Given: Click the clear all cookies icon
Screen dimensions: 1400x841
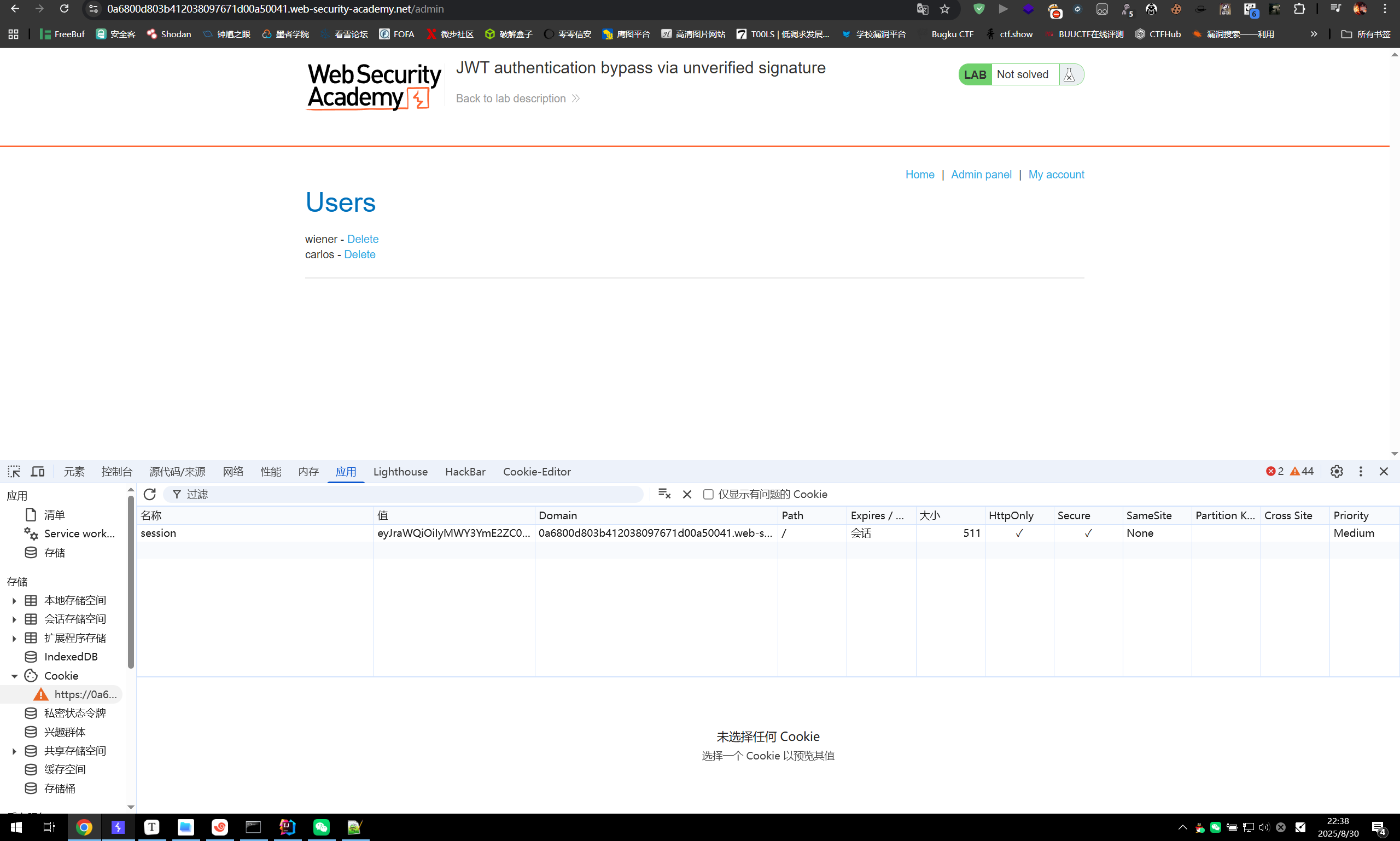Looking at the screenshot, I should [664, 494].
